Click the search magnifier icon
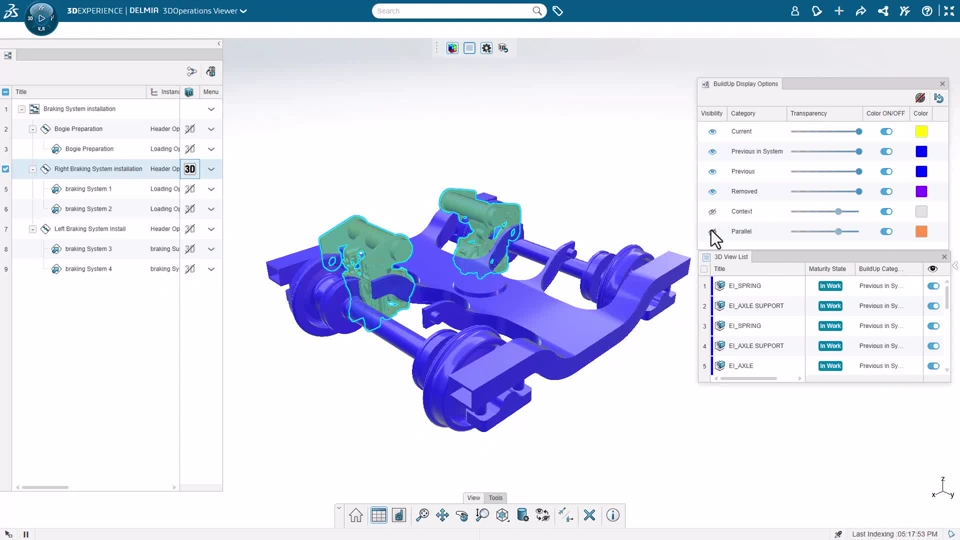This screenshot has width=960, height=540. coord(537,11)
